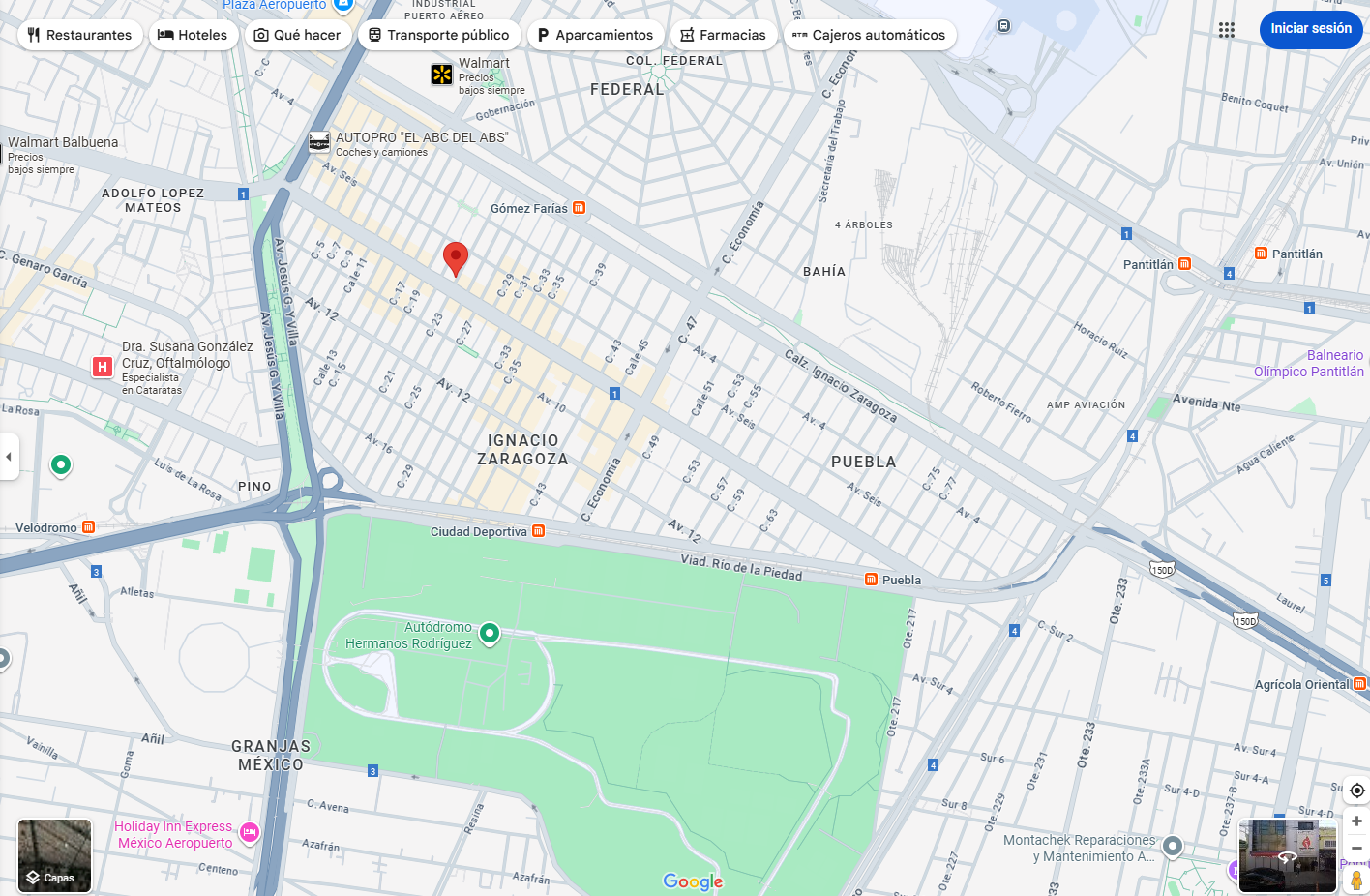The height and width of the screenshot is (896, 1370).
Task: Open the Velódromo metro station icon
Action: tap(88, 527)
